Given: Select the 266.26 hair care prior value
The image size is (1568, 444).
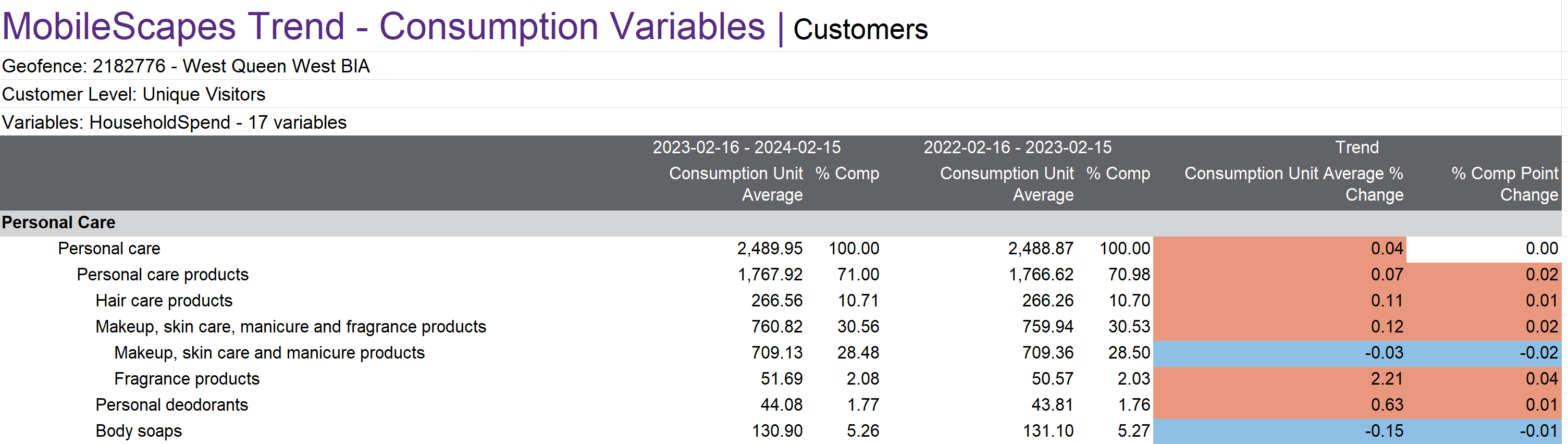Looking at the screenshot, I should point(1047,301).
